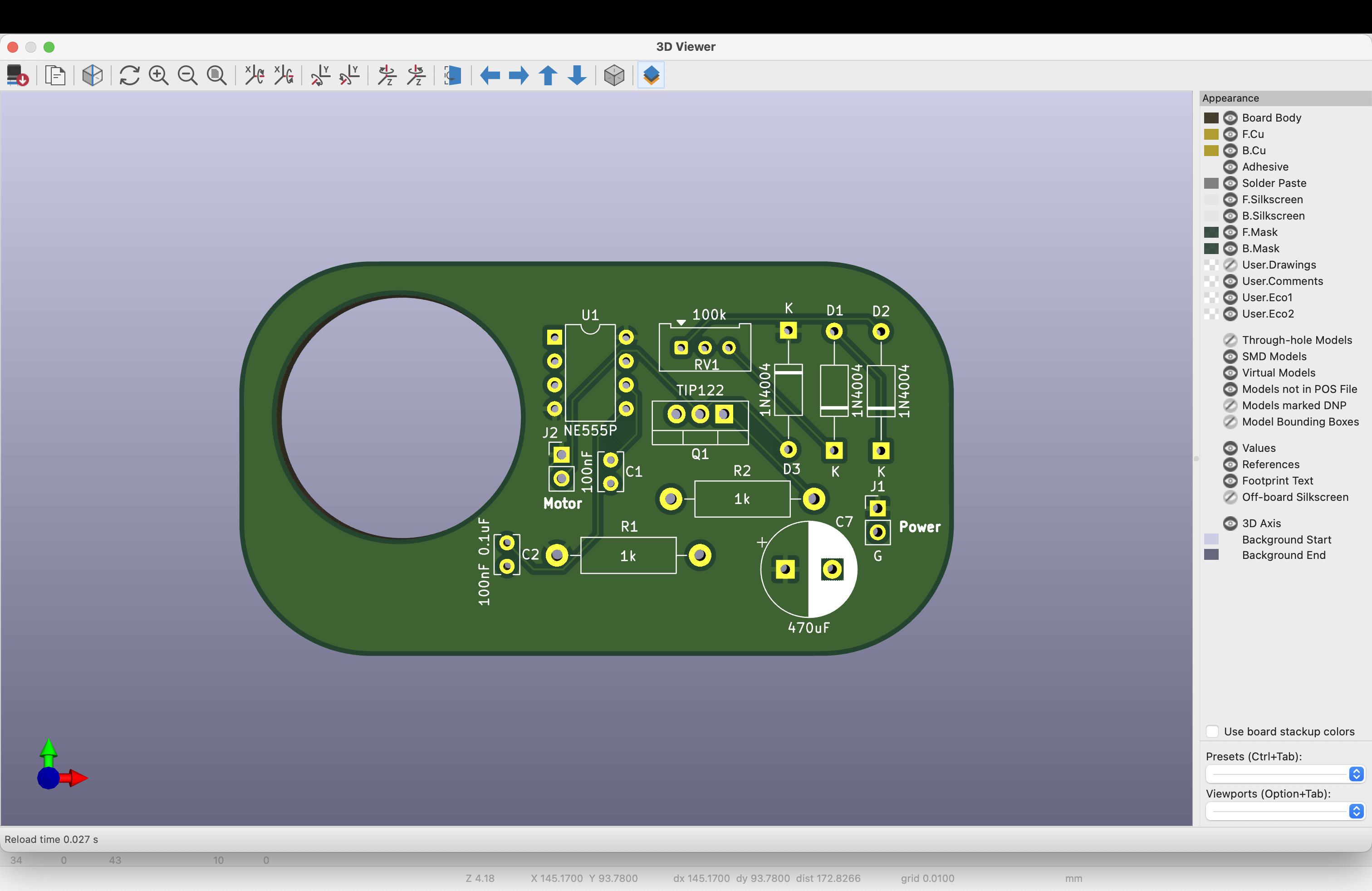Open the Presets dropdown

1285,774
